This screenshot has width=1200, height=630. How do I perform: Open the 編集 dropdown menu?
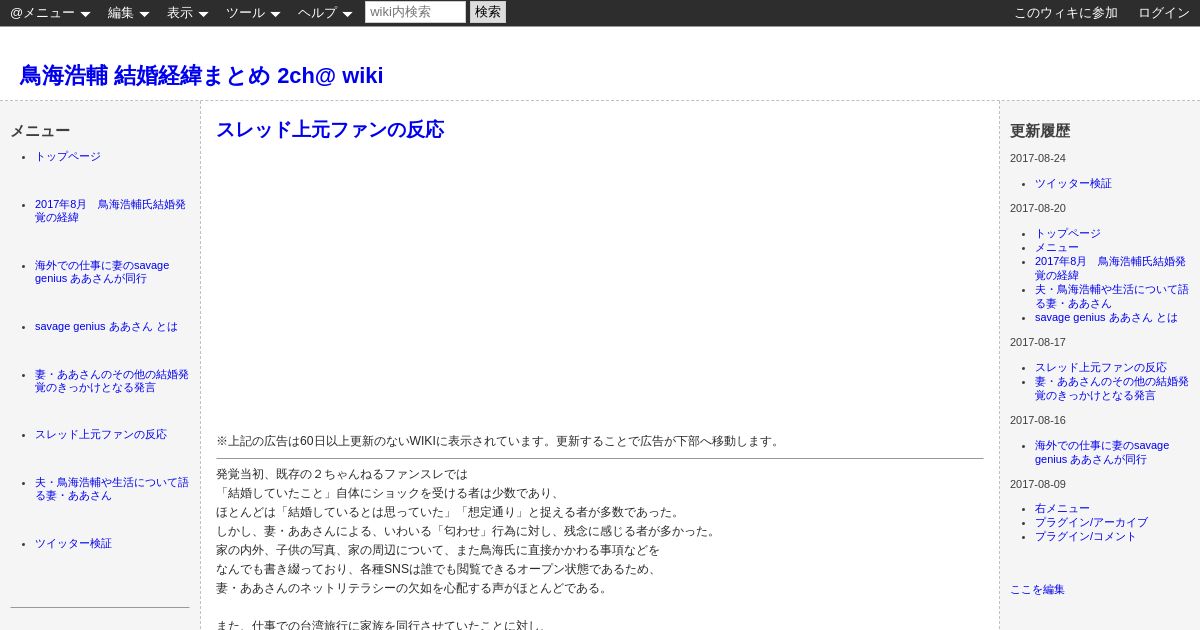pos(128,13)
